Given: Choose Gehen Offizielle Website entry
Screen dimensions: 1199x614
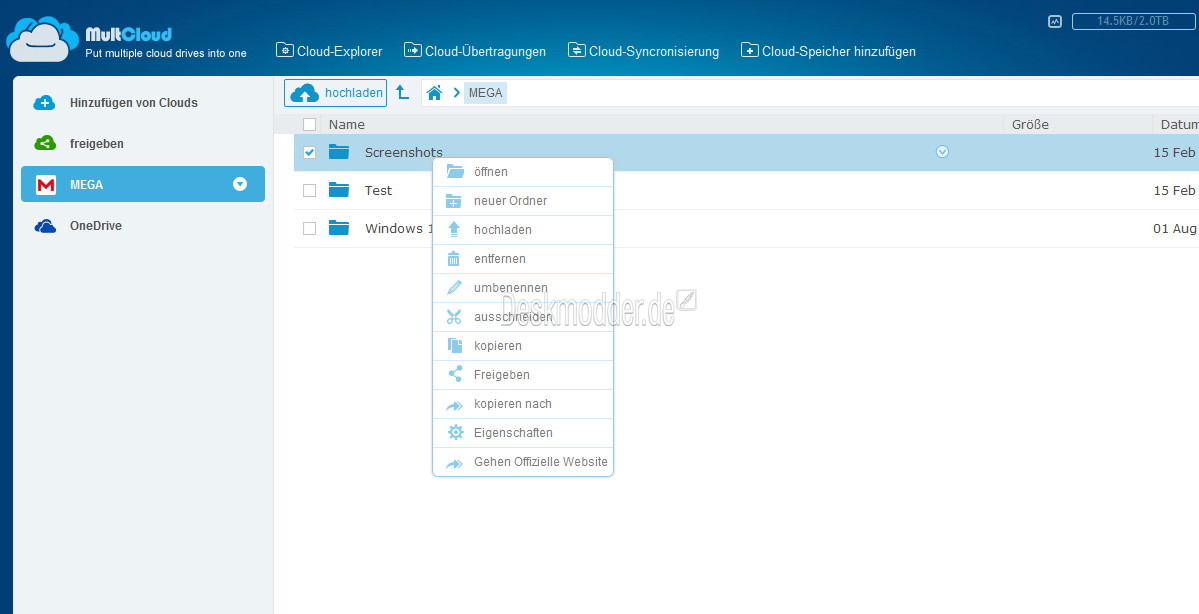Looking at the screenshot, I should pyautogui.click(x=523, y=462).
